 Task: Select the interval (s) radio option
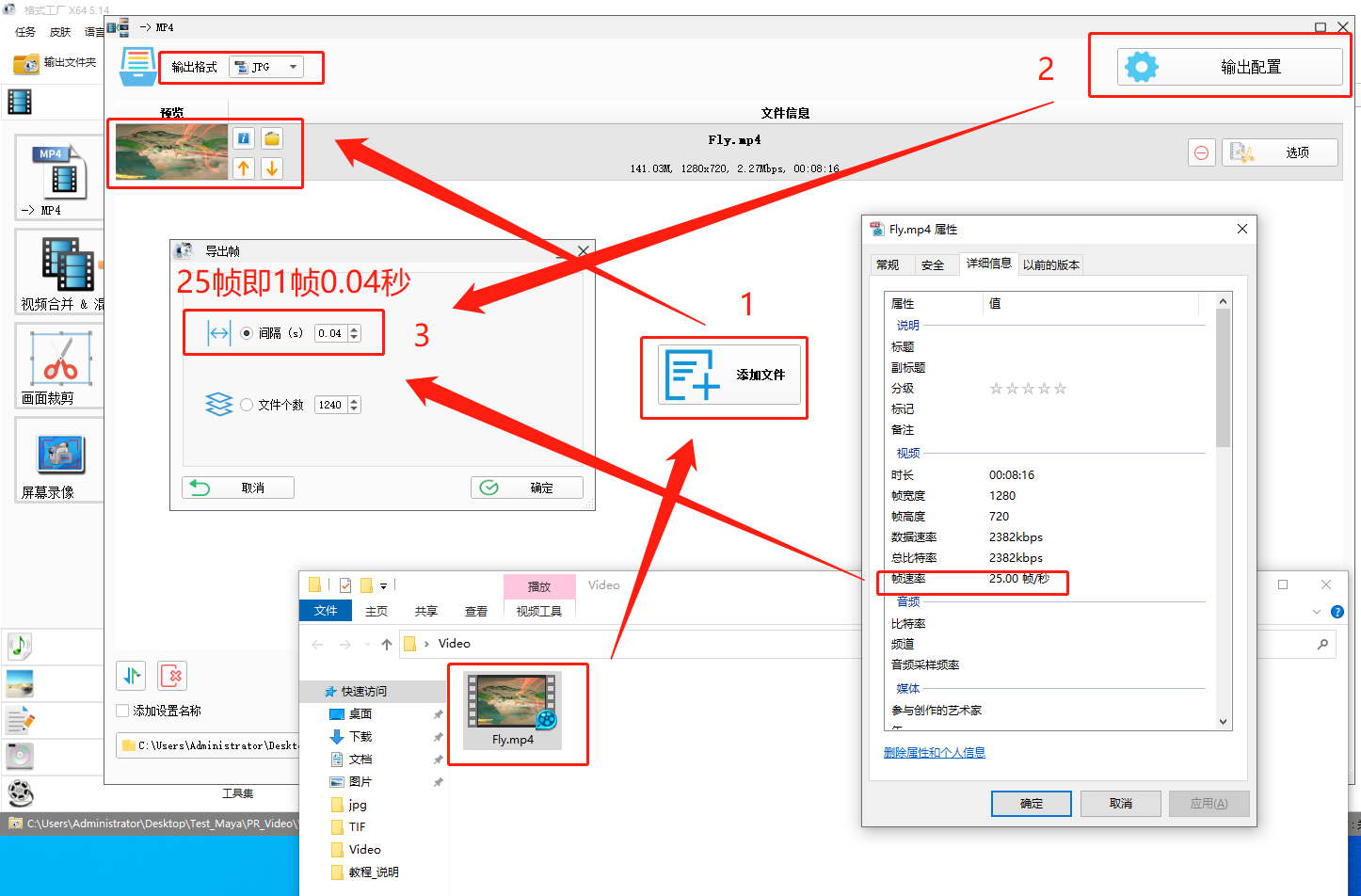247,333
